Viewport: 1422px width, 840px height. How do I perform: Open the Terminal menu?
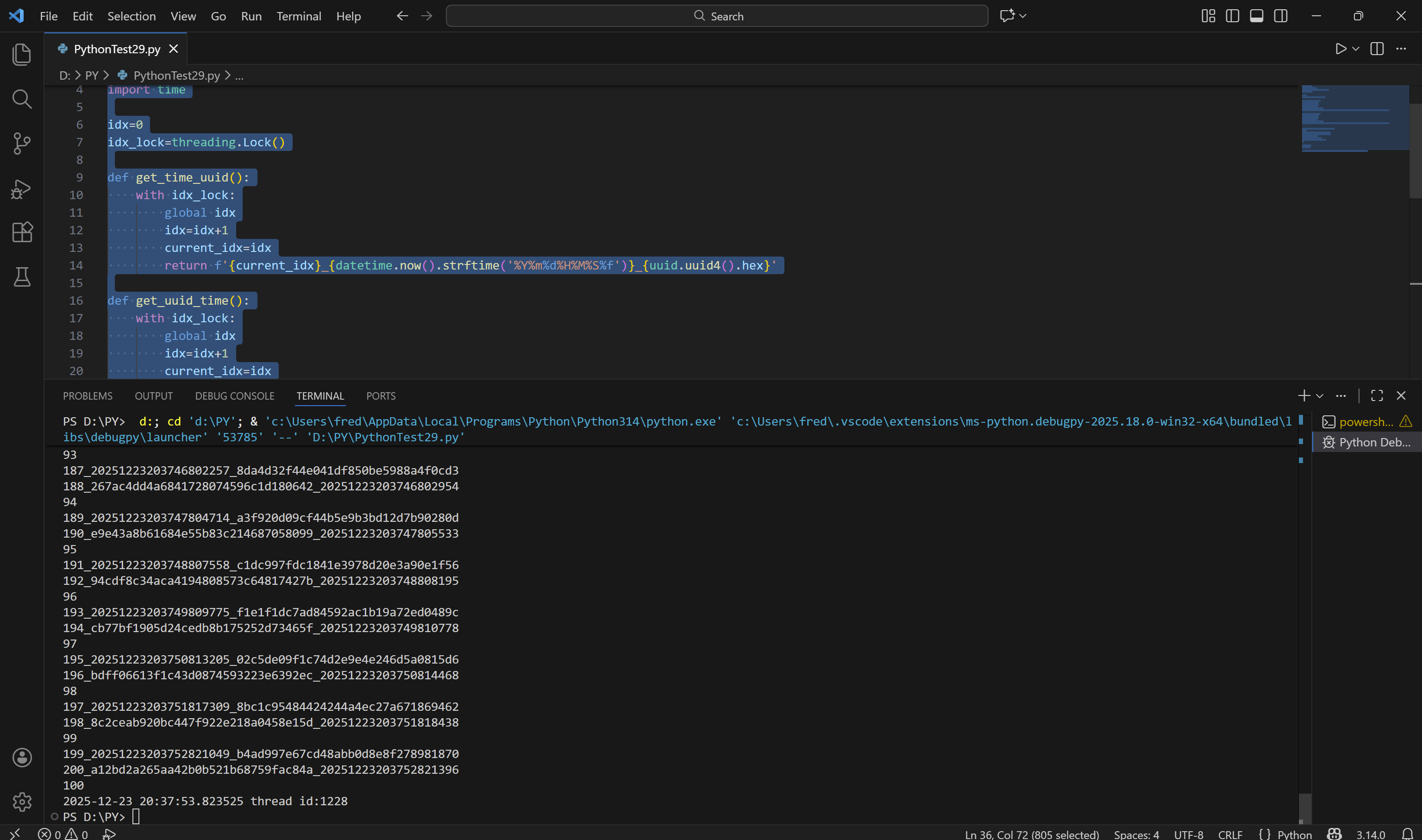pyautogui.click(x=298, y=16)
